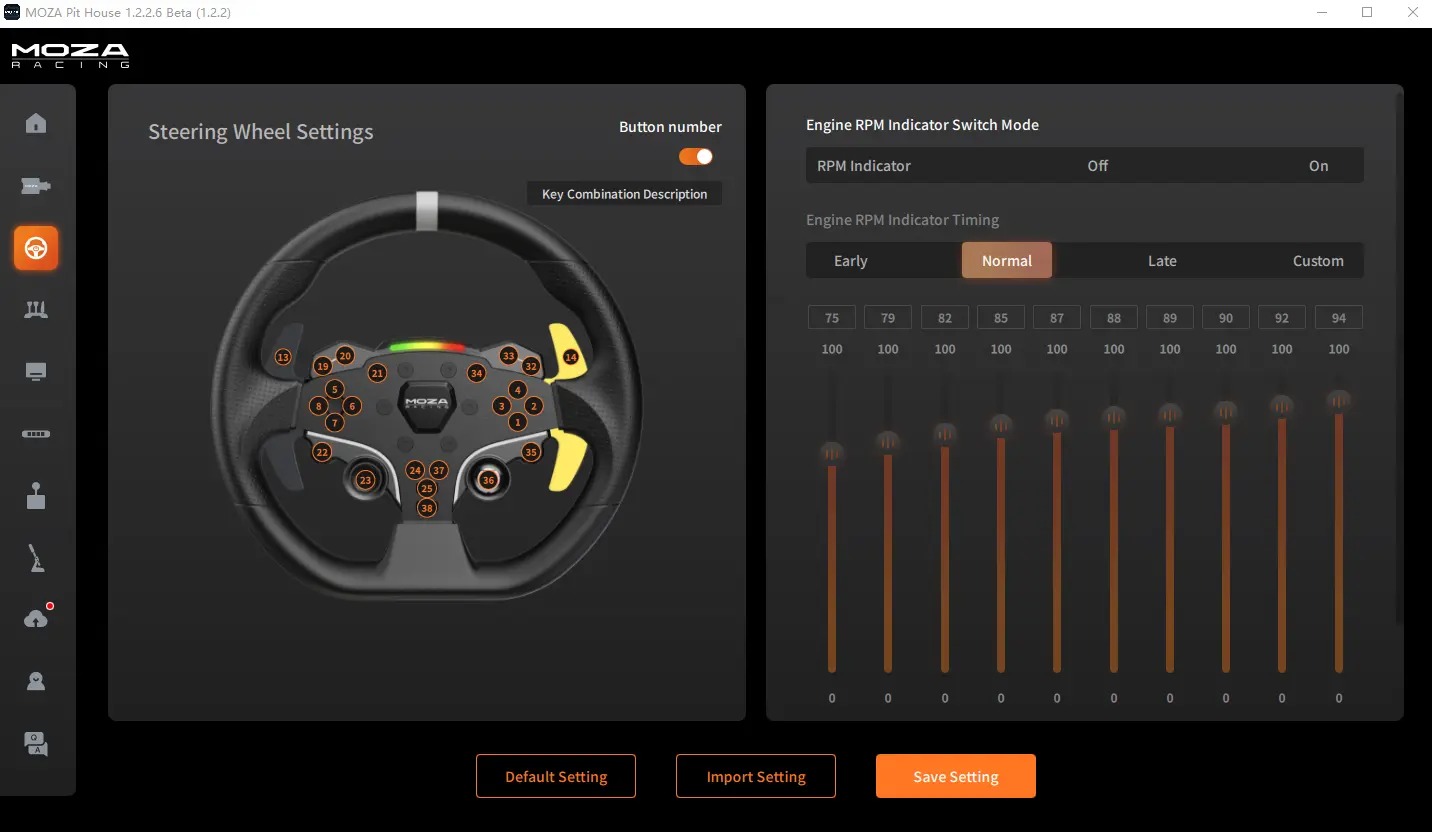Open the handbrake settings icon
The image size is (1432, 832).
(36, 558)
